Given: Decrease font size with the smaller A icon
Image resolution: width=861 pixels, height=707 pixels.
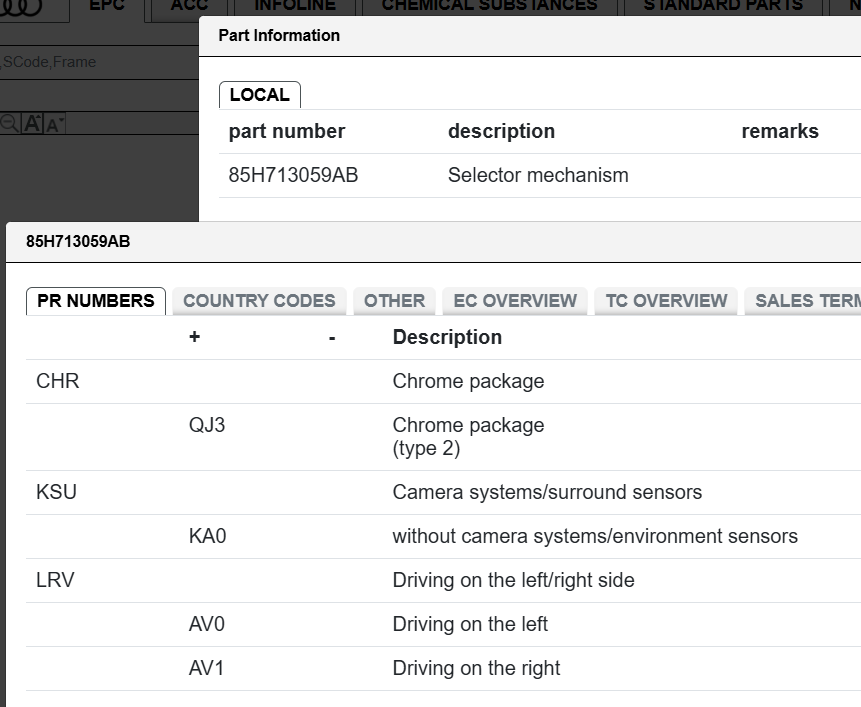Looking at the screenshot, I should (54, 125).
